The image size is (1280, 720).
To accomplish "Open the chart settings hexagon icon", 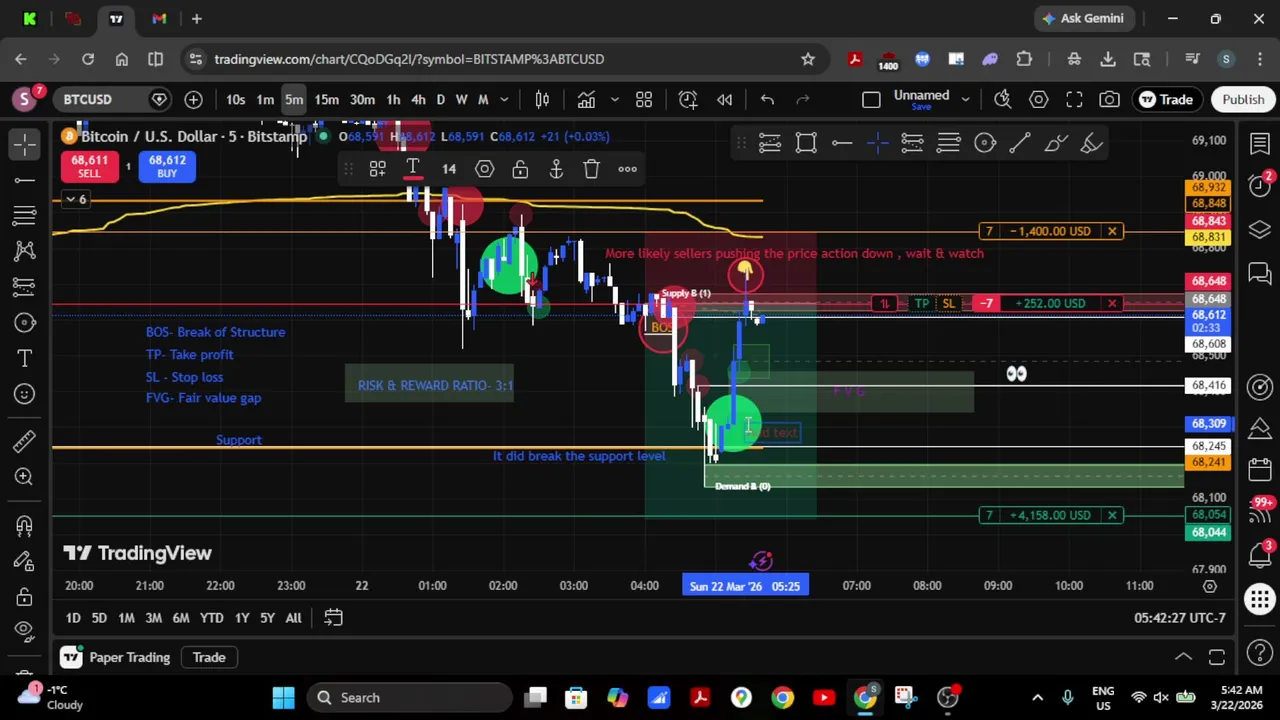I will click(1038, 99).
